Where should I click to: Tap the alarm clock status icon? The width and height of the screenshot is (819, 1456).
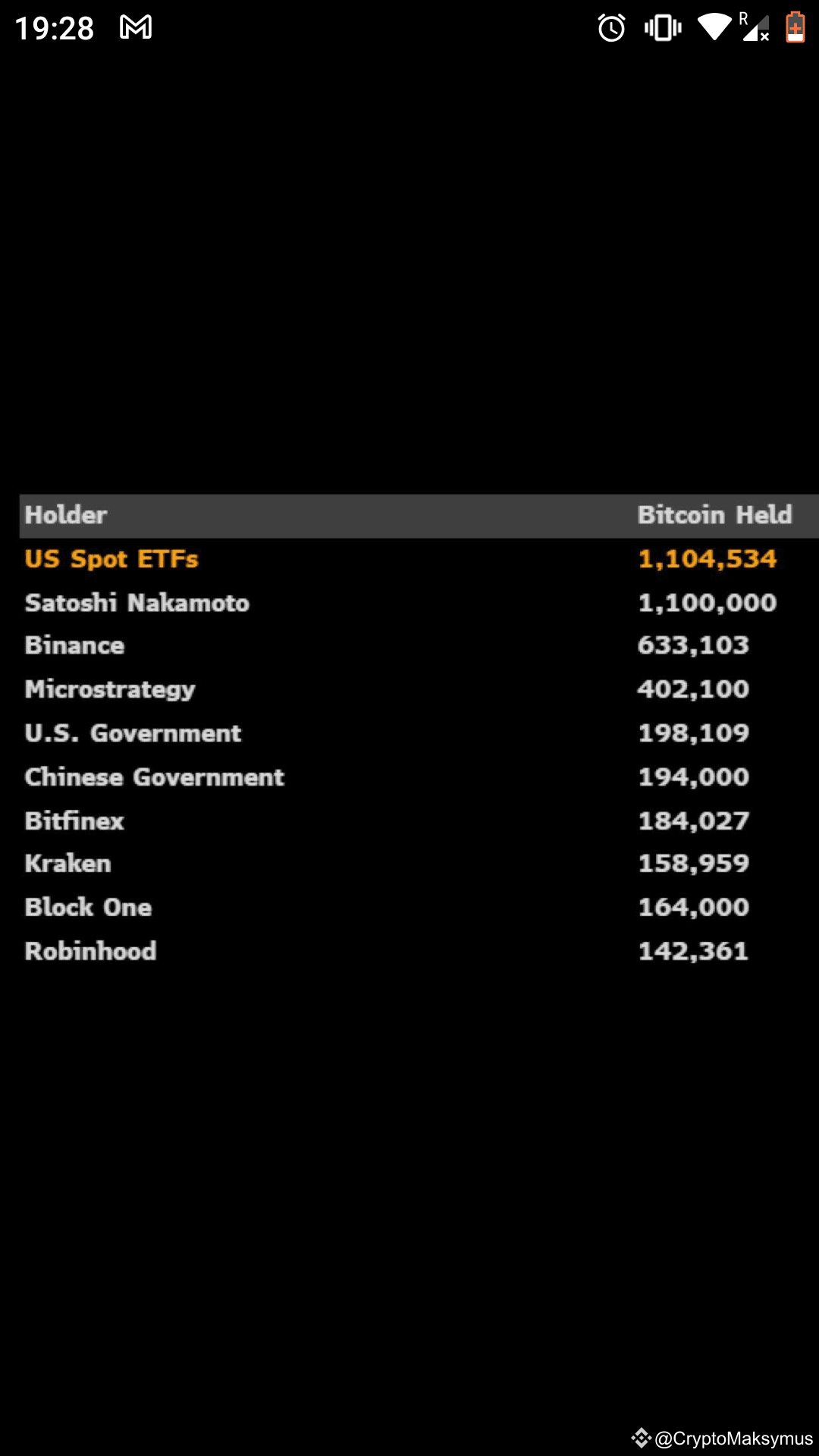[611, 27]
